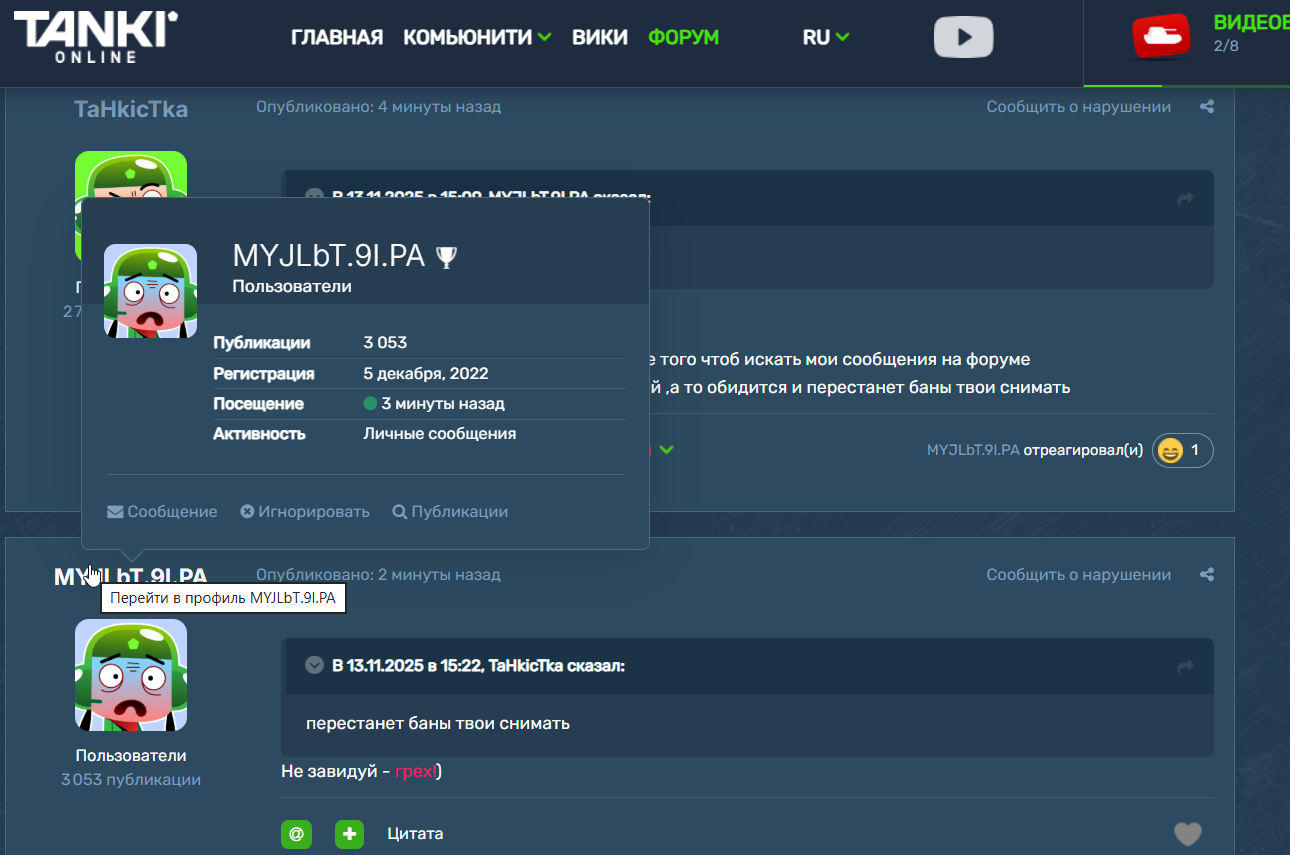Share the post published 2 minutes ago
The width and height of the screenshot is (1290, 855).
pyautogui.click(x=1207, y=575)
